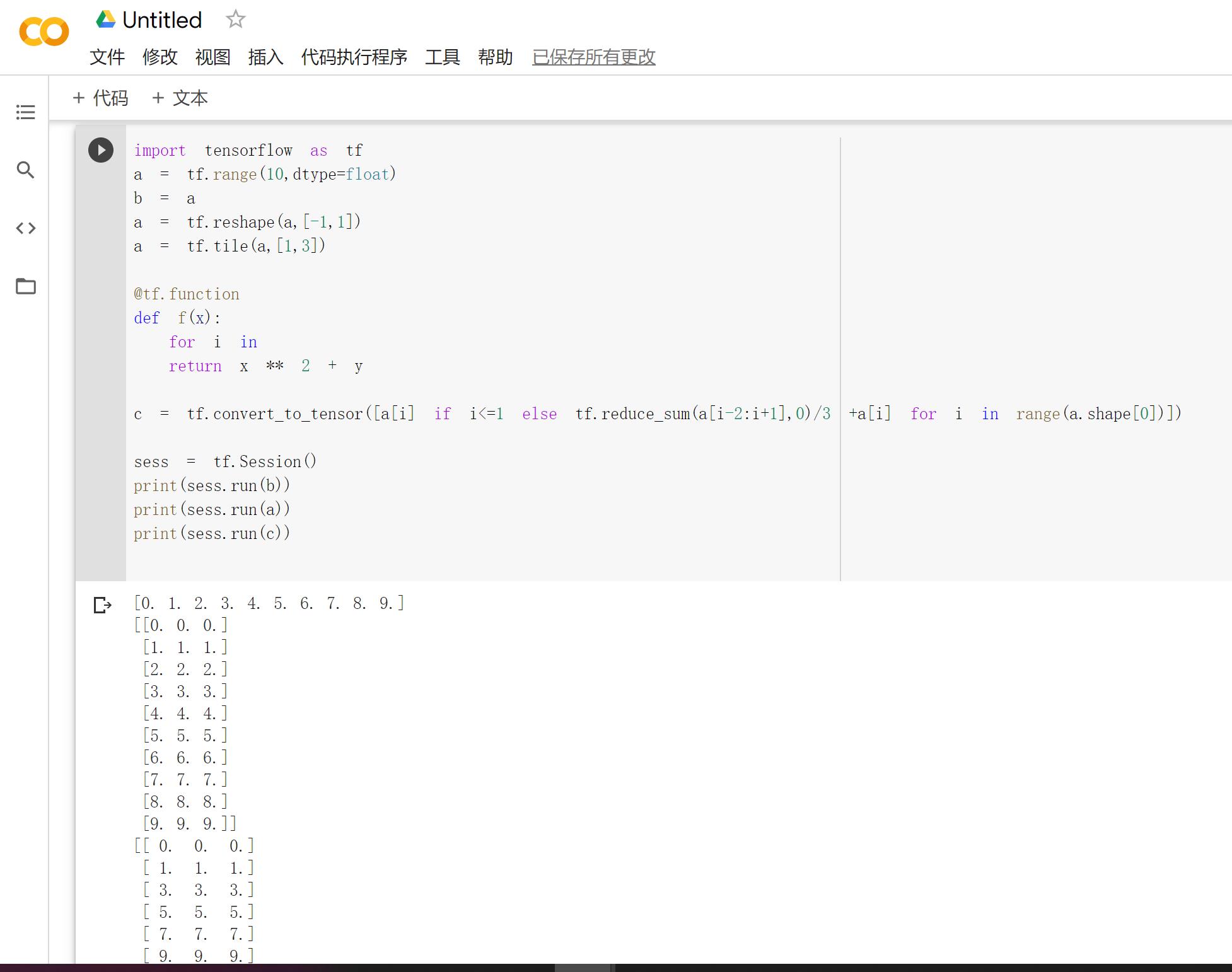Open the Search panel
Screen dimensions: 1232x972
click(27, 170)
